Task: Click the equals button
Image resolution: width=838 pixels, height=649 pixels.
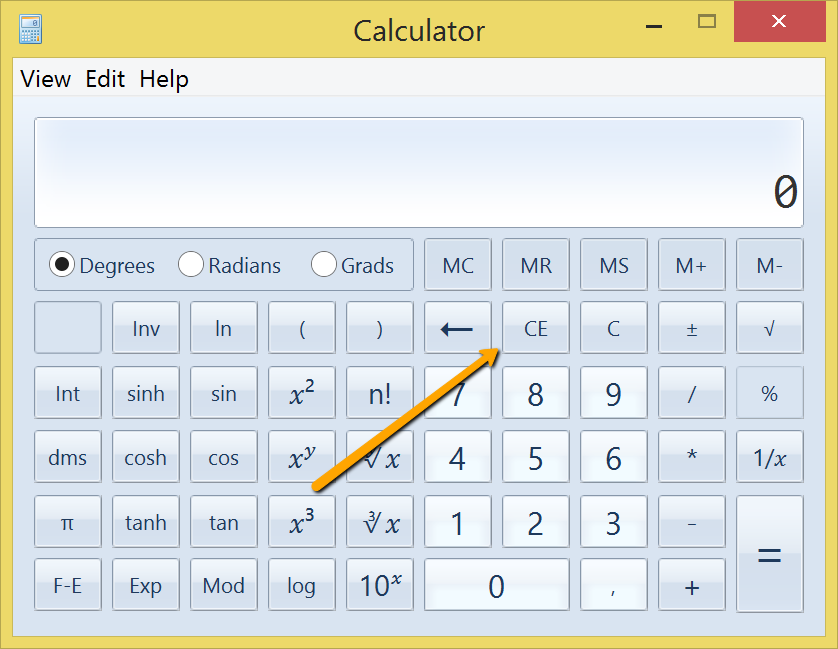Action: point(769,554)
